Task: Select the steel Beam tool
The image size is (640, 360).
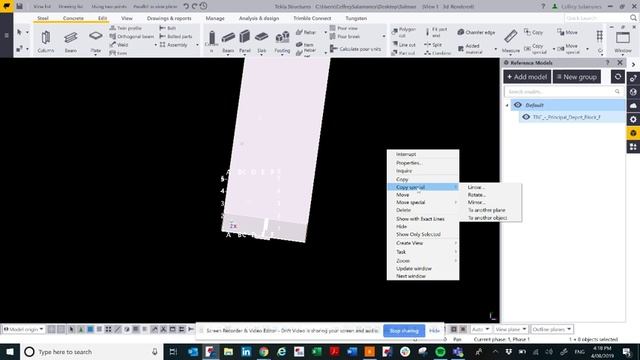Action: tap(71, 41)
